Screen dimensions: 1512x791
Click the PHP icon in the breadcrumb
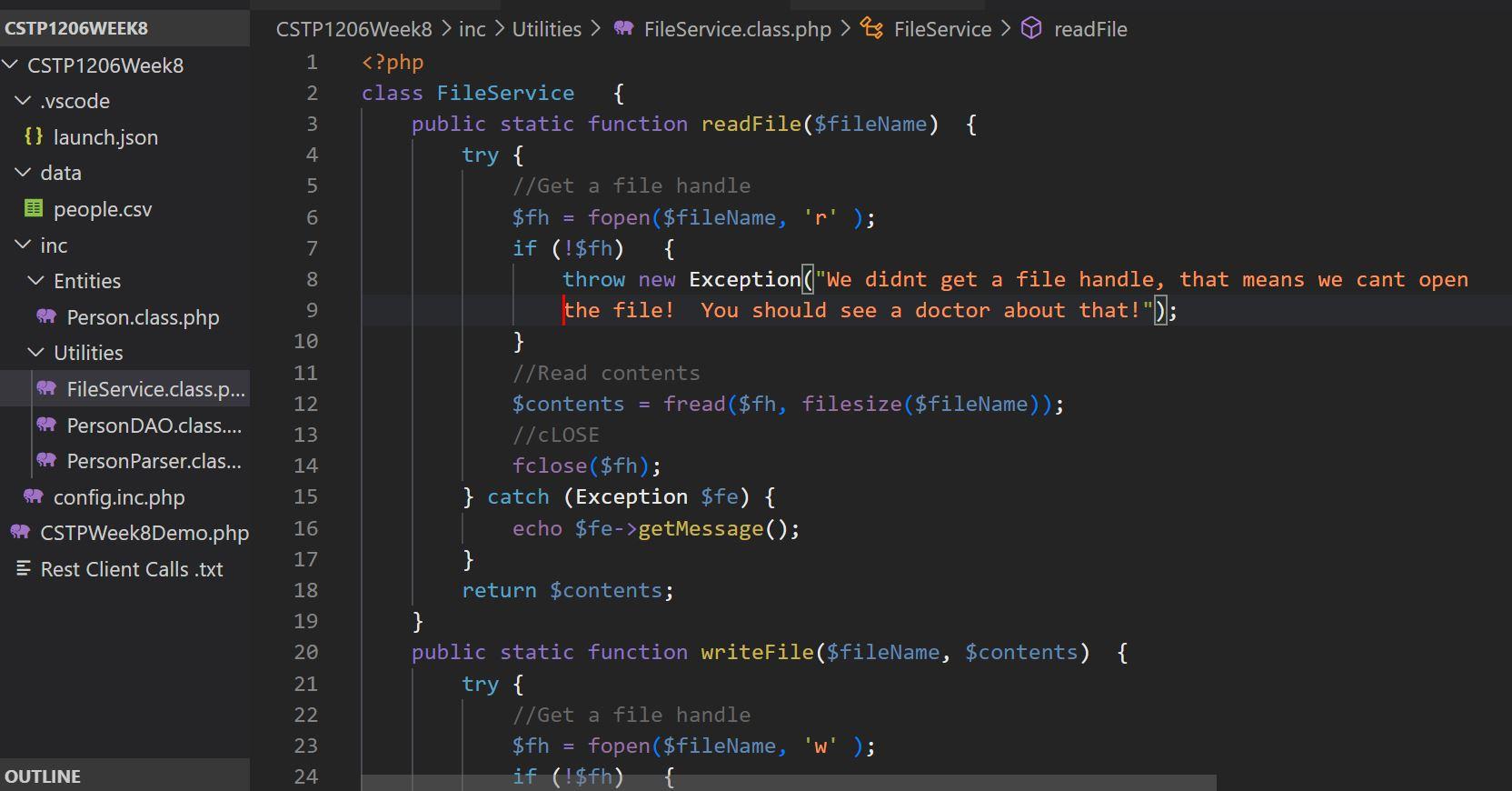click(623, 28)
